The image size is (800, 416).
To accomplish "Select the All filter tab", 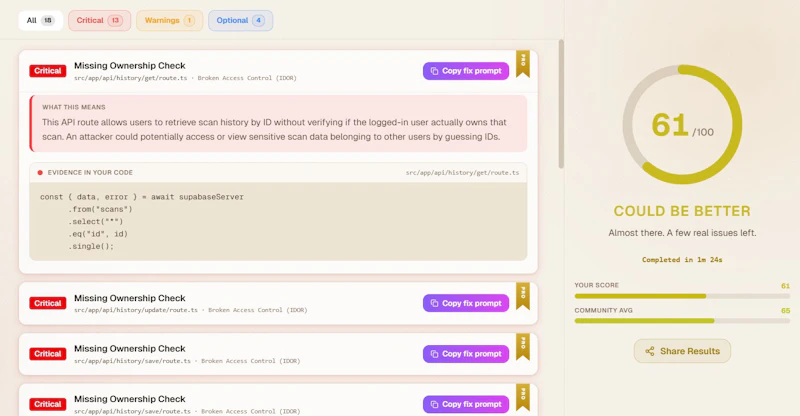I will tap(40, 20).
